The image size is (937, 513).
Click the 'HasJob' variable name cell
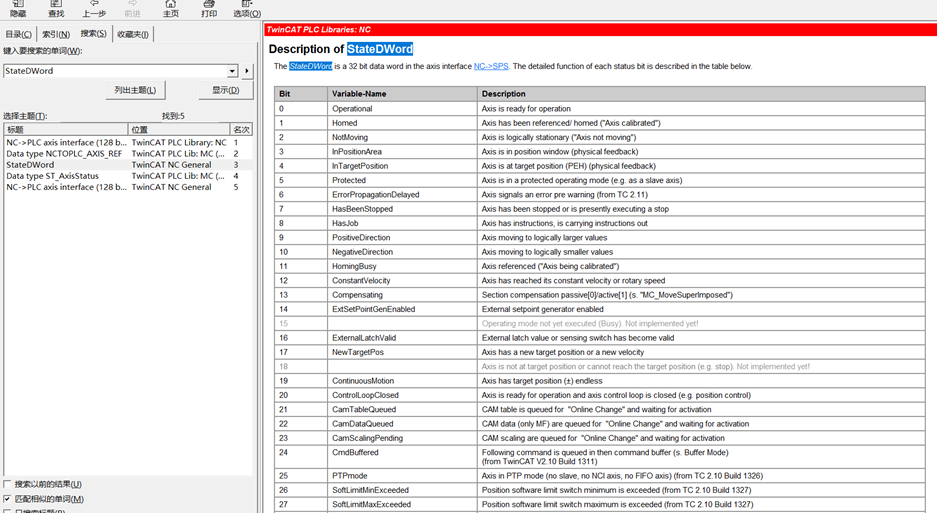click(x=403, y=224)
